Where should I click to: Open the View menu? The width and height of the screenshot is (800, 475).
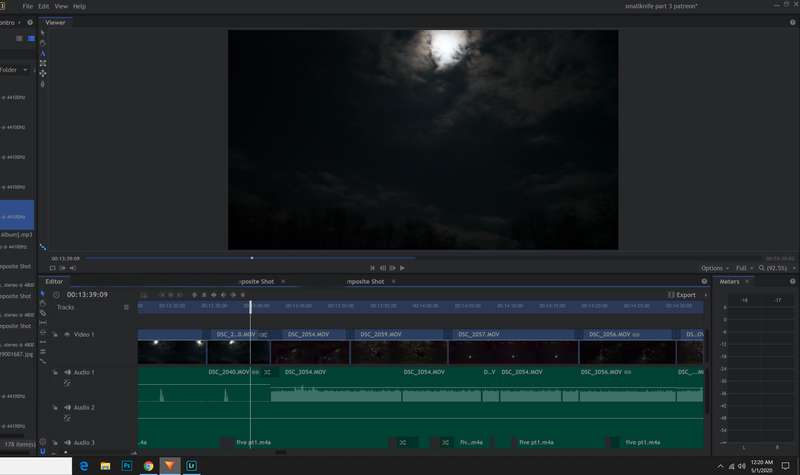click(x=61, y=6)
